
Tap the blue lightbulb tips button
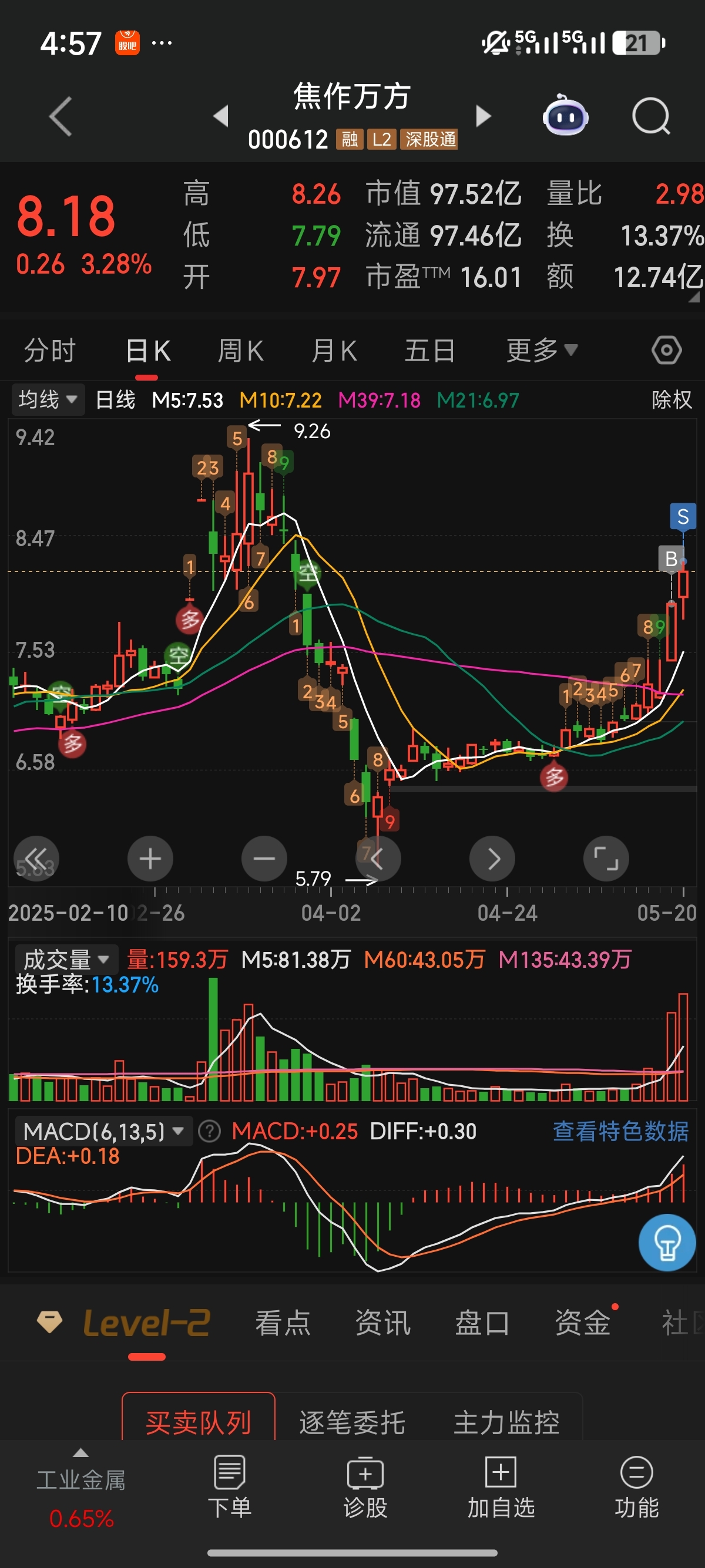click(x=667, y=1242)
